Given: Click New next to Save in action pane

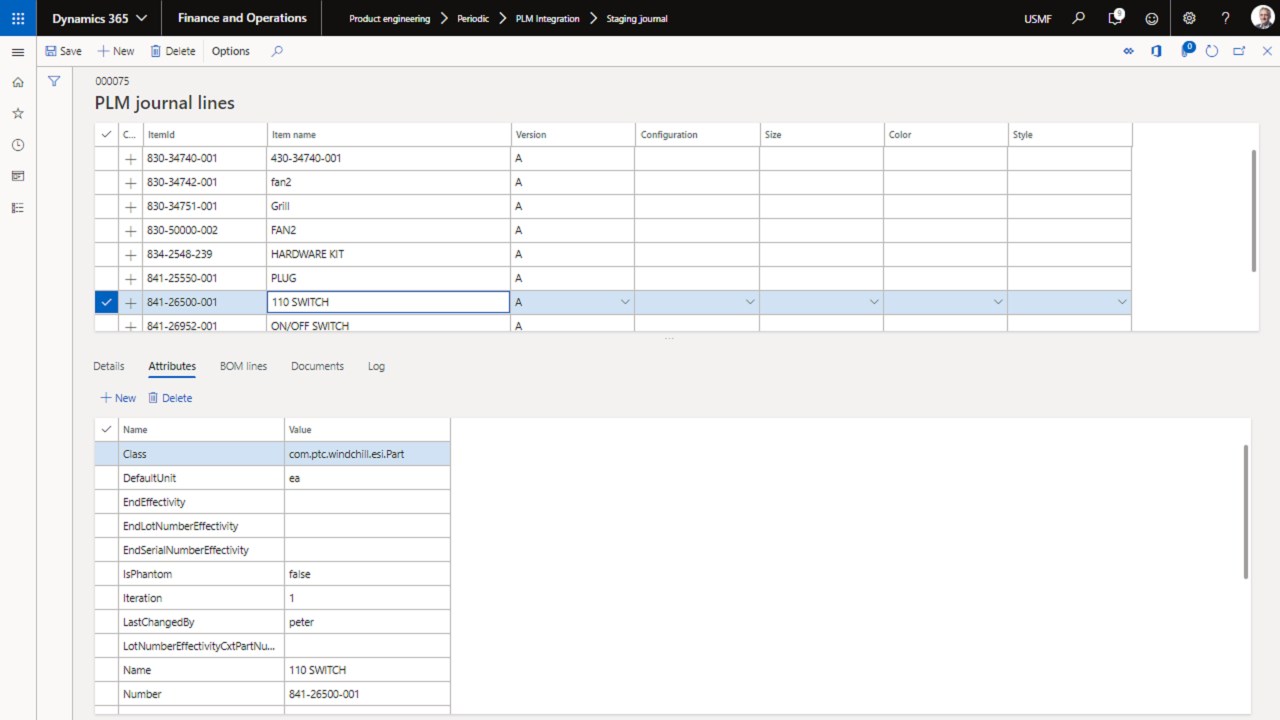Looking at the screenshot, I should [115, 51].
